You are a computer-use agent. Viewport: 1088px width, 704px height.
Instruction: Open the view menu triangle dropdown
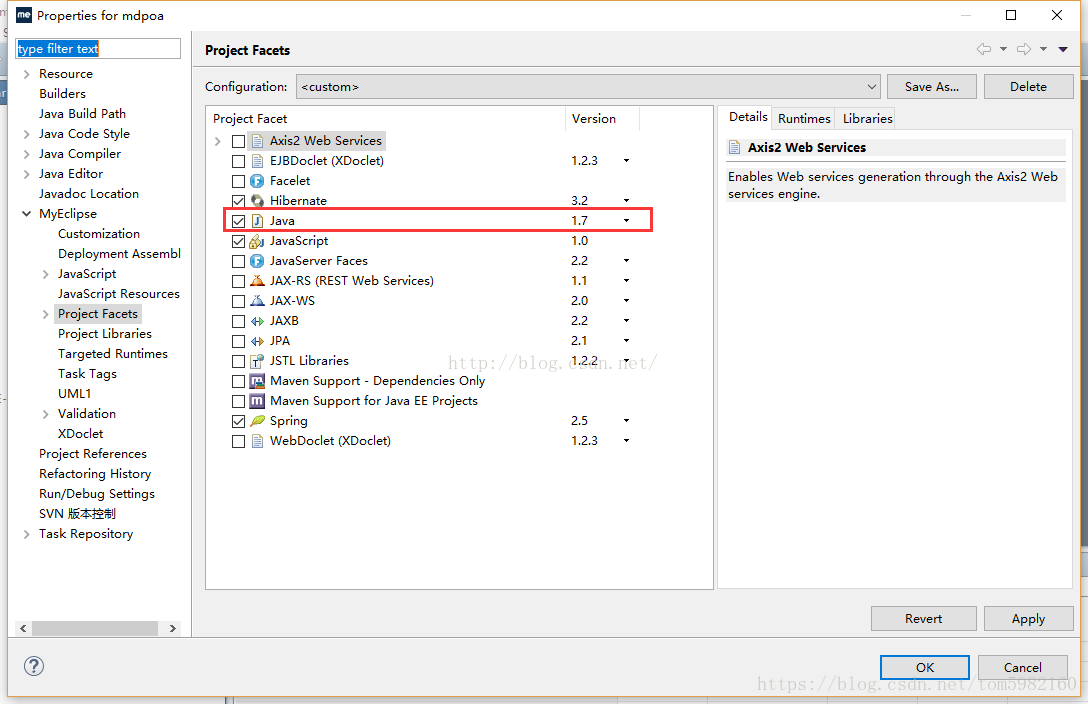[1063, 49]
